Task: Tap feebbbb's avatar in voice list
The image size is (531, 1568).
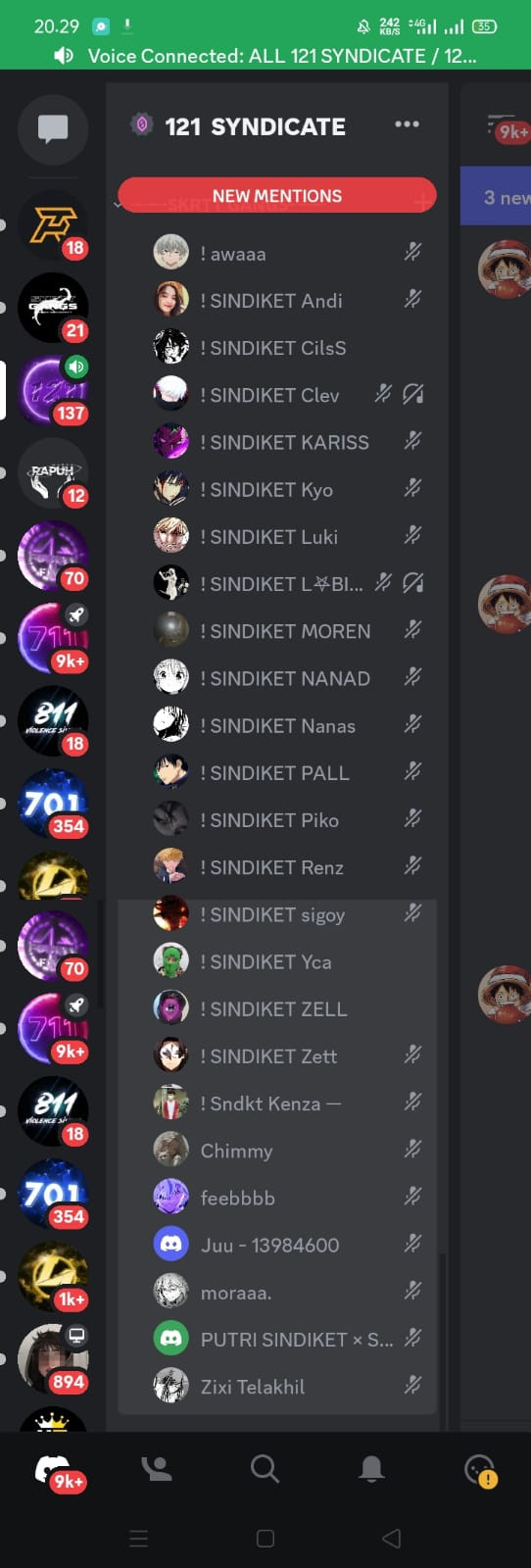Action: click(x=171, y=1198)
